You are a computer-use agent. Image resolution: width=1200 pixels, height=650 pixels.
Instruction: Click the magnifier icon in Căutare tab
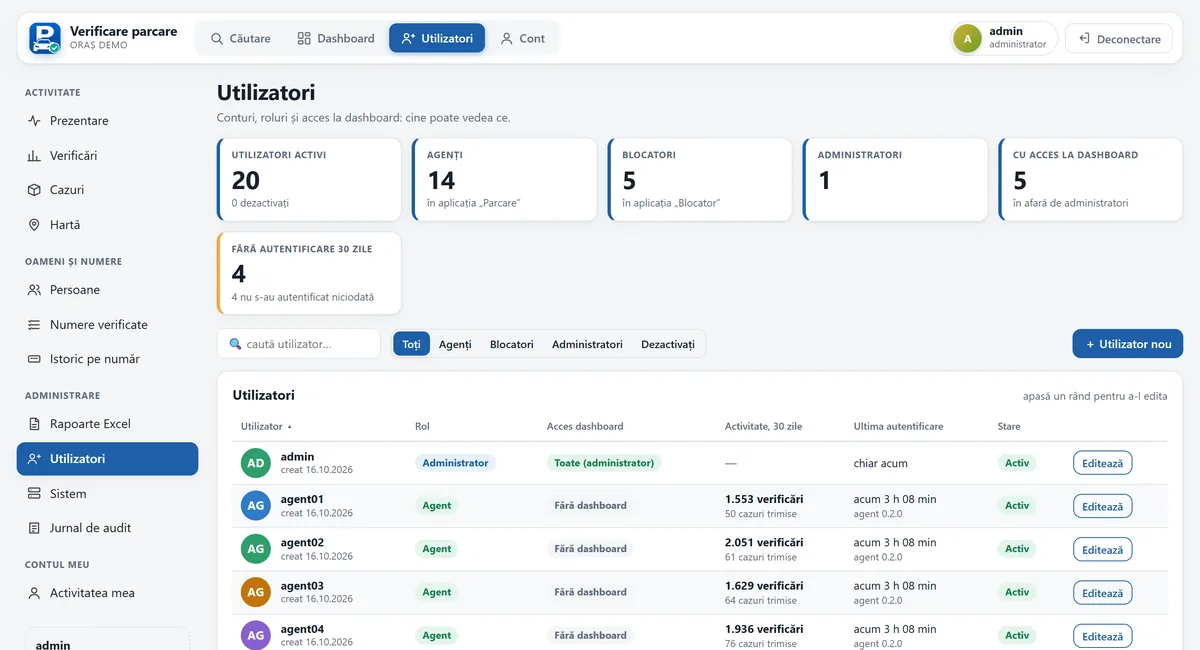[x=217, y=38]
